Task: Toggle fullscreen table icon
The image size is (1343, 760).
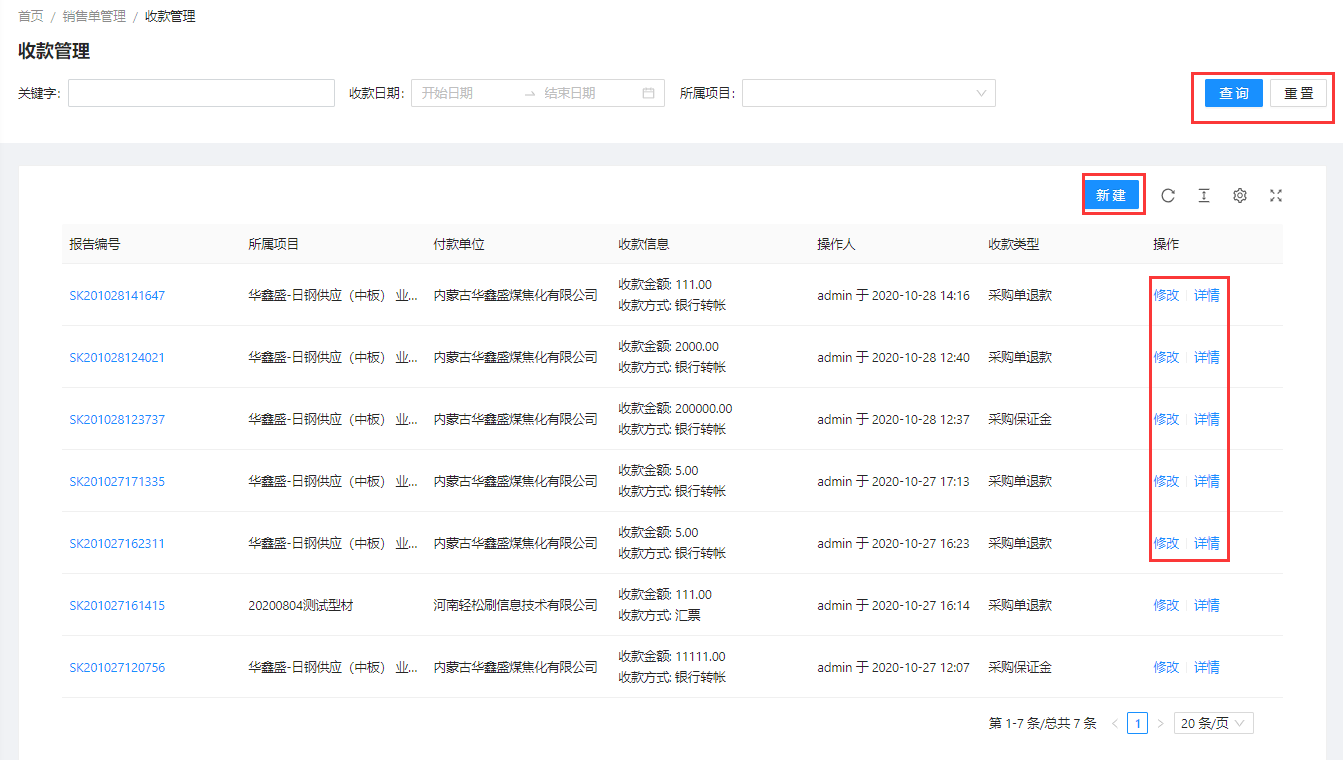Action: (1276, 196)
